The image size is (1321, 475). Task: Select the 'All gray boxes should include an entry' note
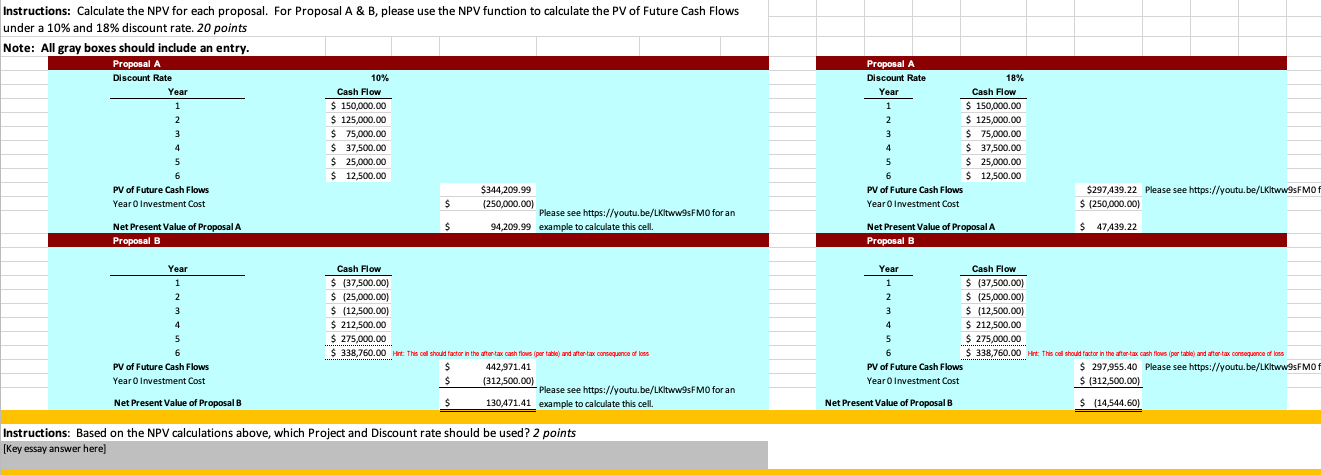[x=125, y=49]
